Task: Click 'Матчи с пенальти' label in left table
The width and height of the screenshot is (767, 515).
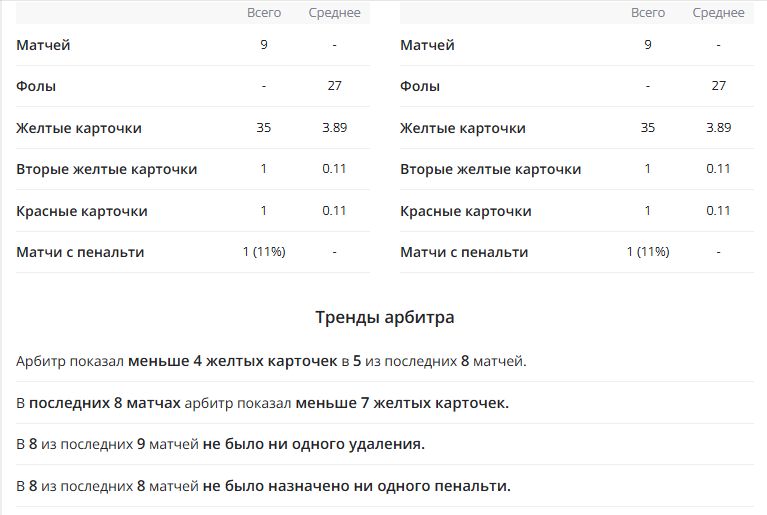Action: coord(80,252)
